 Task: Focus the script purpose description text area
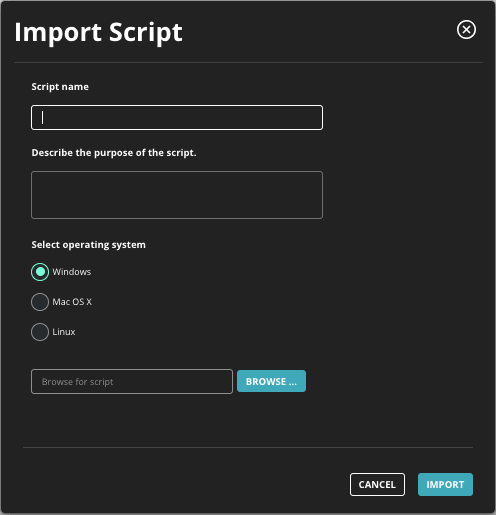[177, 195]
